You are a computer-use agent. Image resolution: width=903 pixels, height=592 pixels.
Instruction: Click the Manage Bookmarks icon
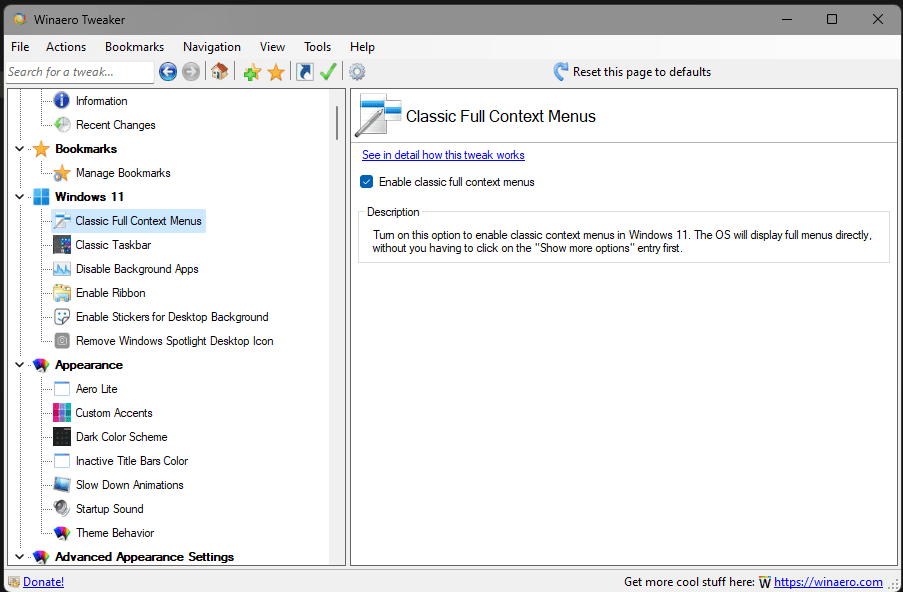(x=62, y=173)
